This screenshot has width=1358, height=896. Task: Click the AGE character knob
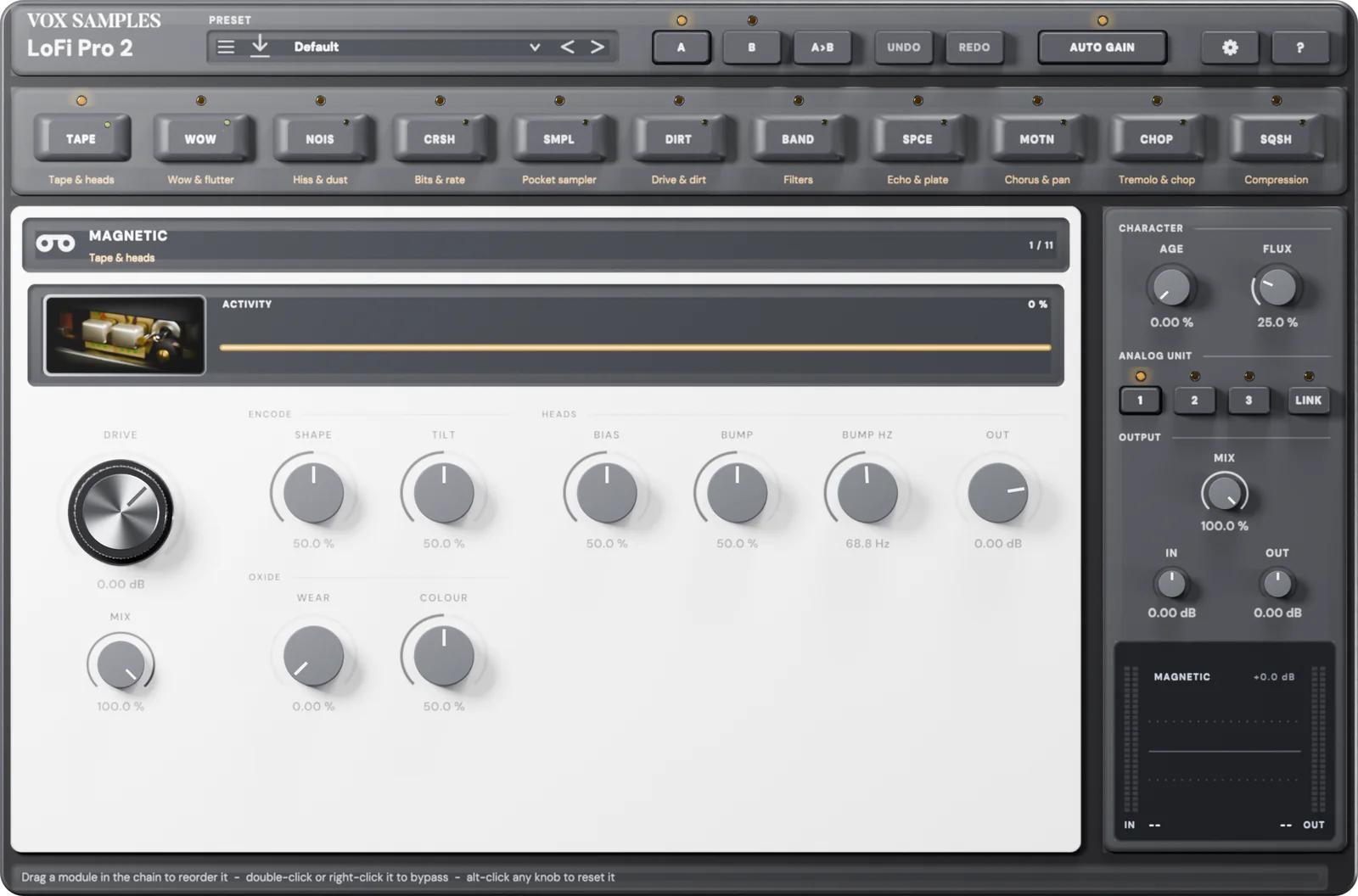(1171, 287)
